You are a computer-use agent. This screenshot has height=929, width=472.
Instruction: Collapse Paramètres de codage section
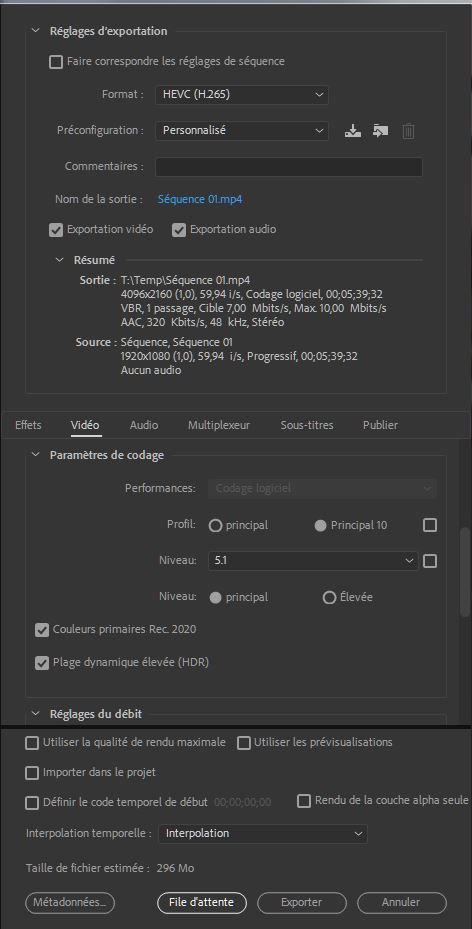(x=36, y=455)
